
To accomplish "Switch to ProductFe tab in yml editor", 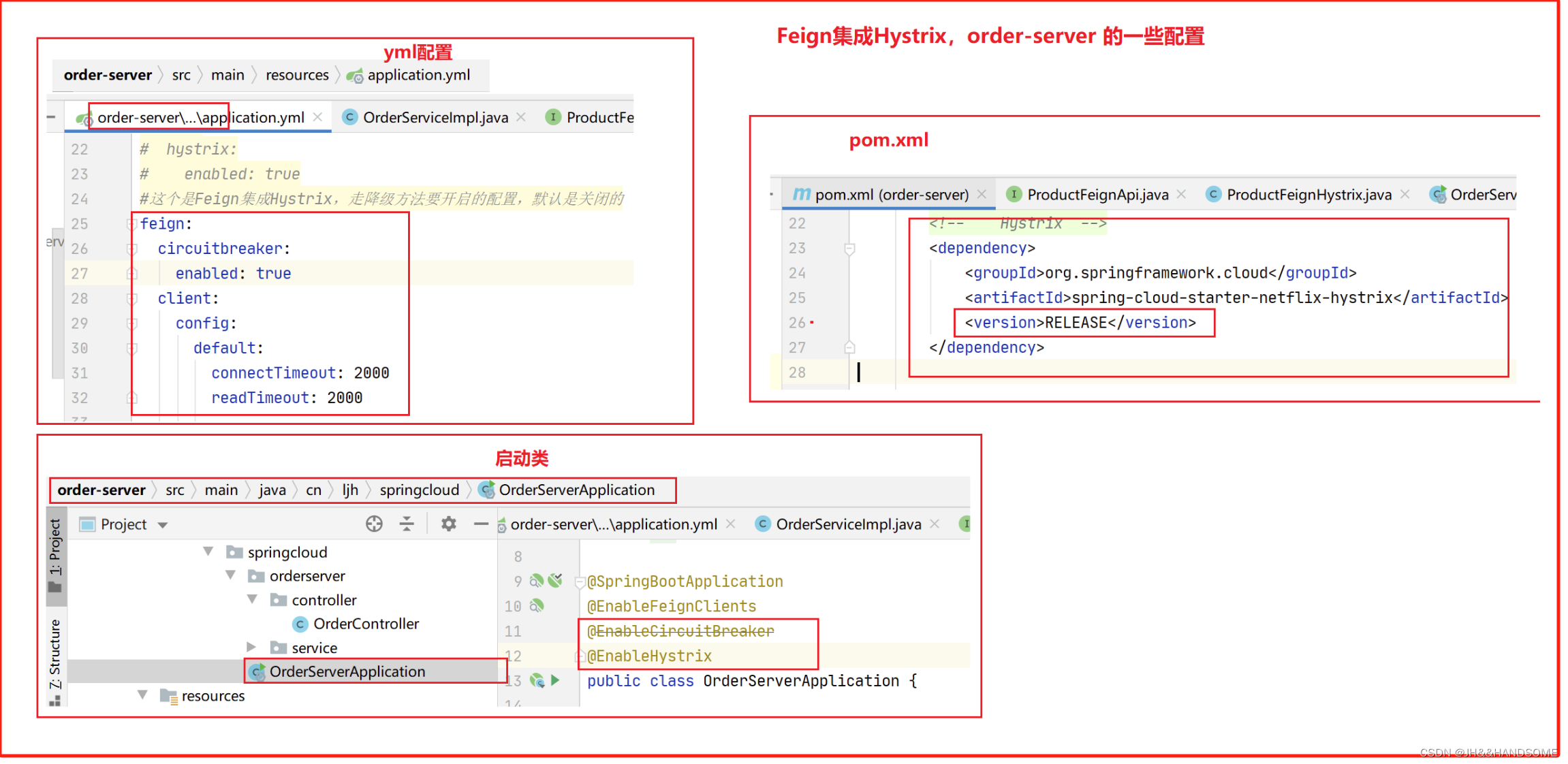I will click(x=590, y=117).
